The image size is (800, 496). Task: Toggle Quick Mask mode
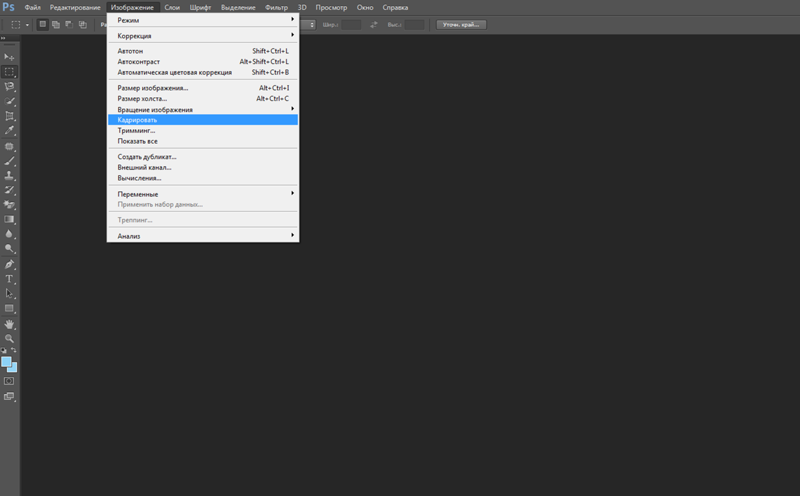click(9, 381)
